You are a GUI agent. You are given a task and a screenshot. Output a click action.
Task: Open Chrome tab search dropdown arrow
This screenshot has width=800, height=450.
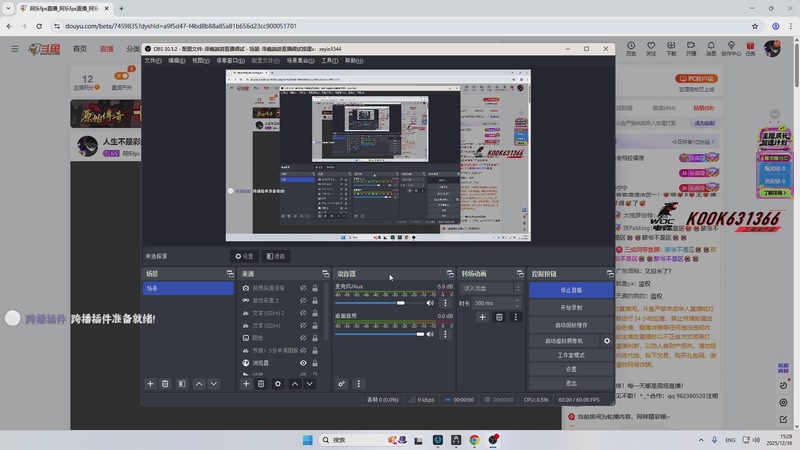(8, 8)
